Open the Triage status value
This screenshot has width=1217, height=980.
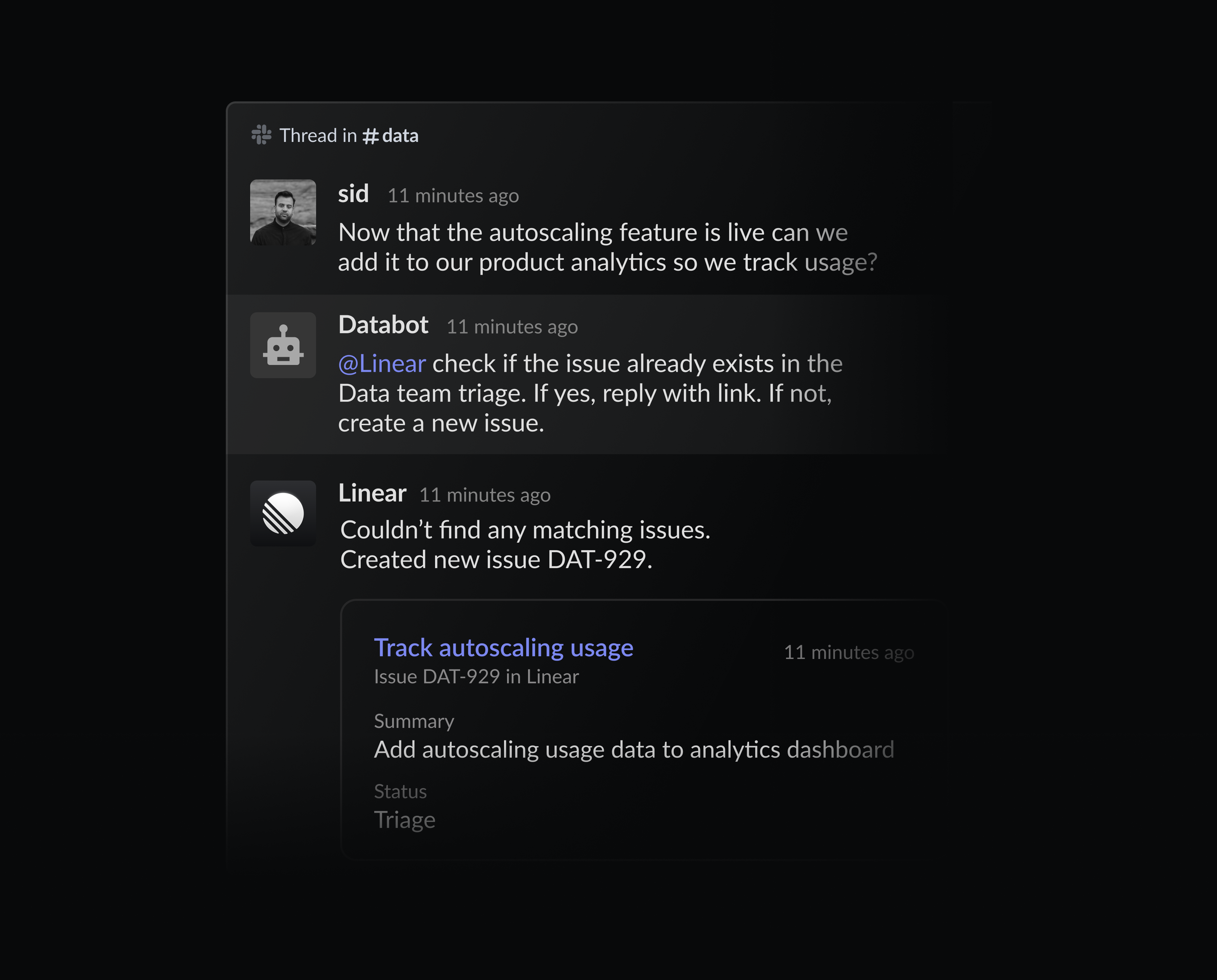(x=405, y=820)
